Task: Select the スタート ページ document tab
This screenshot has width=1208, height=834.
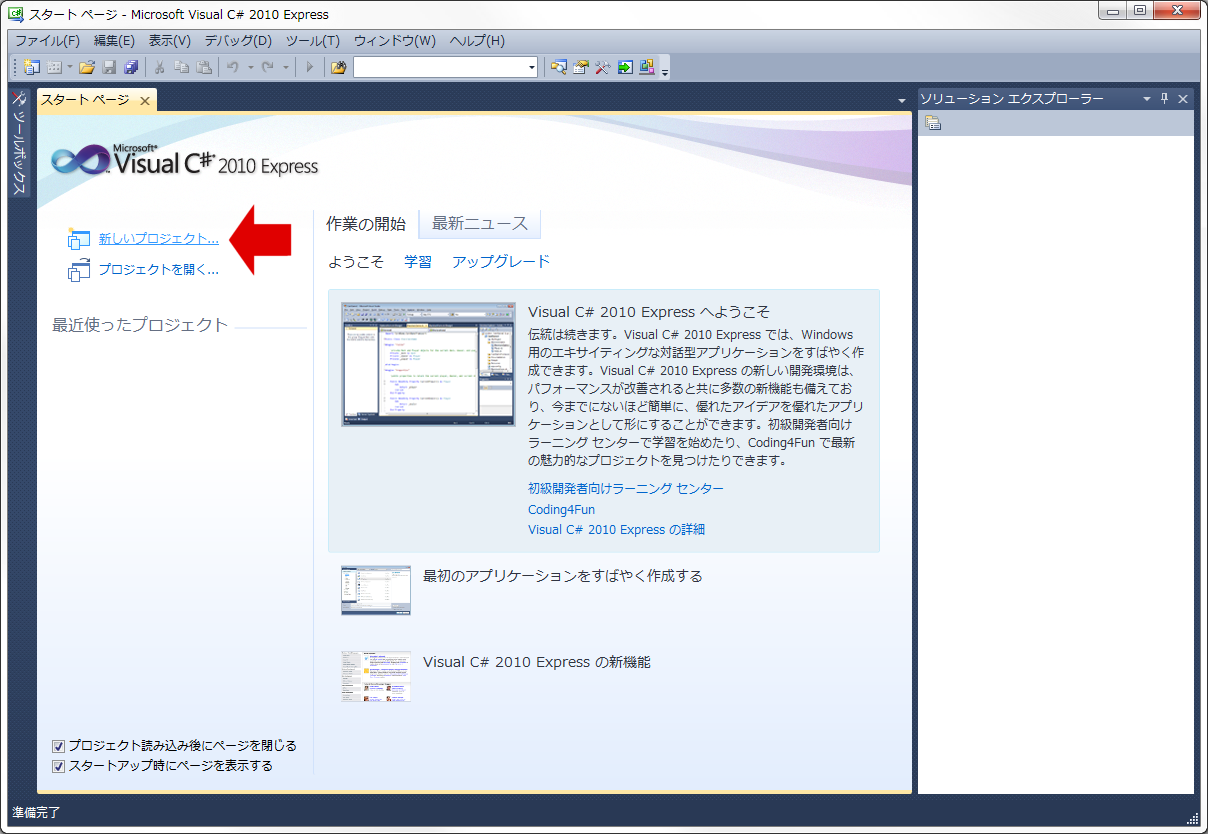Action: point(86,100)
